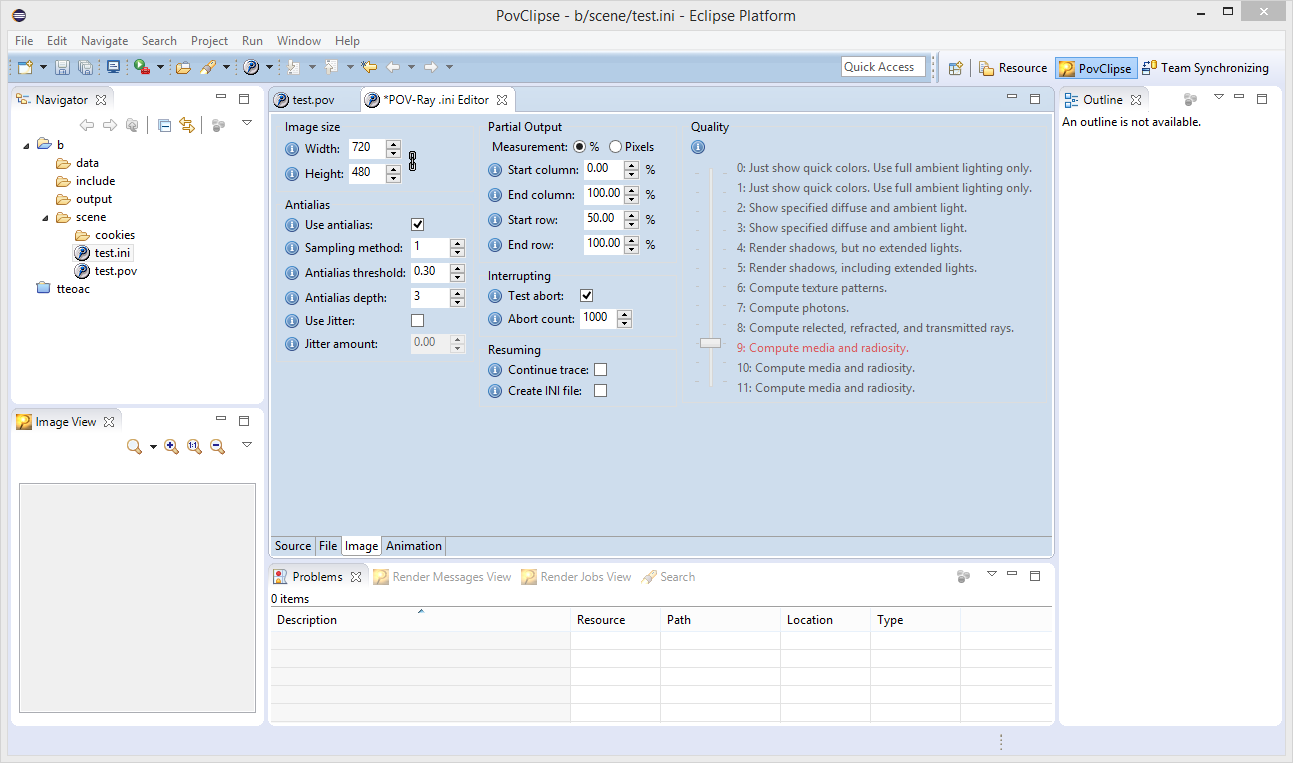Image resolution: width=1293 pixels, height=763 pixels.
Task: Click the green Run external tool icon
Action: tap(141, 67)
